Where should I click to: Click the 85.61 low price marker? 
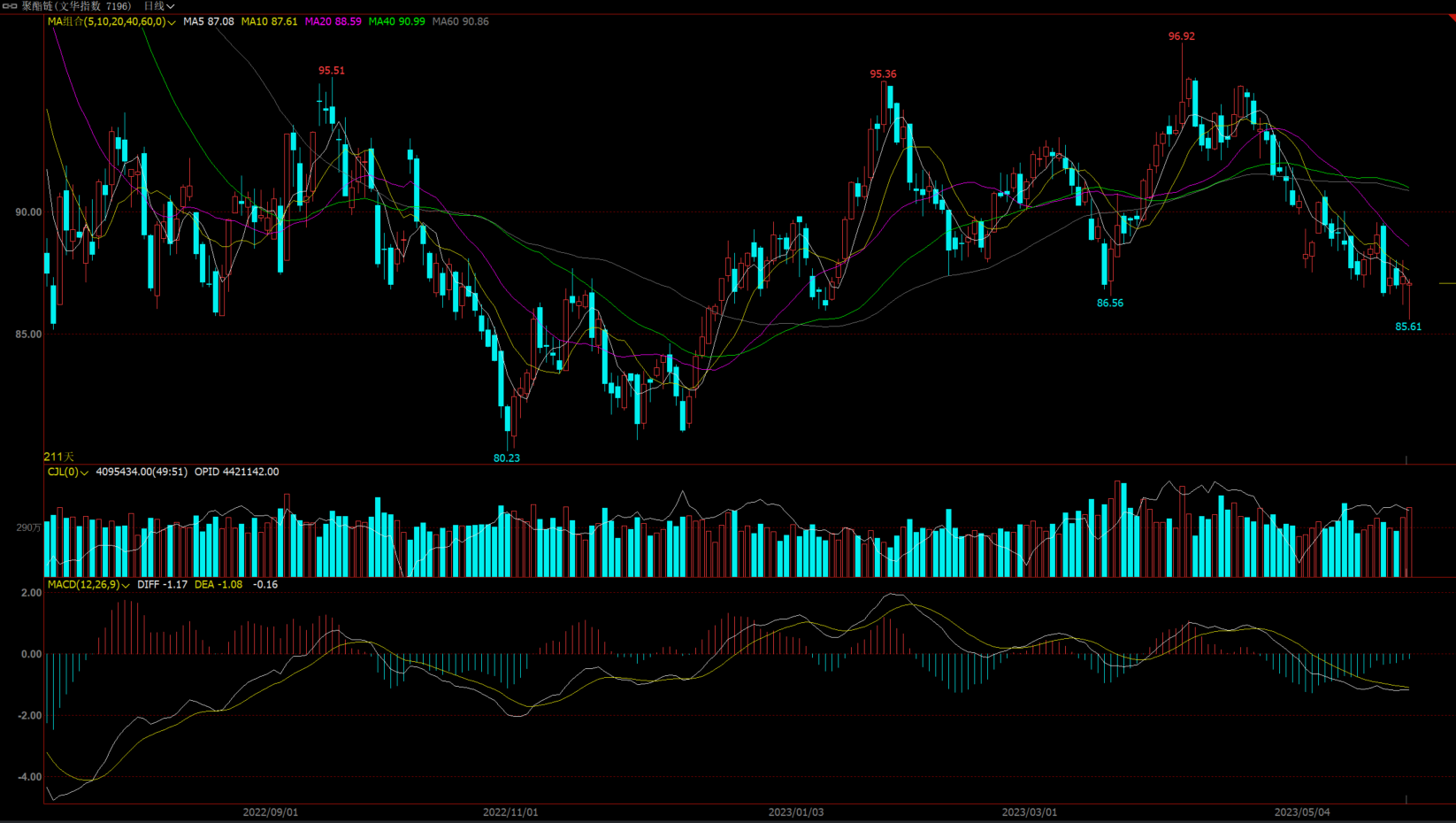[1408, 327]
